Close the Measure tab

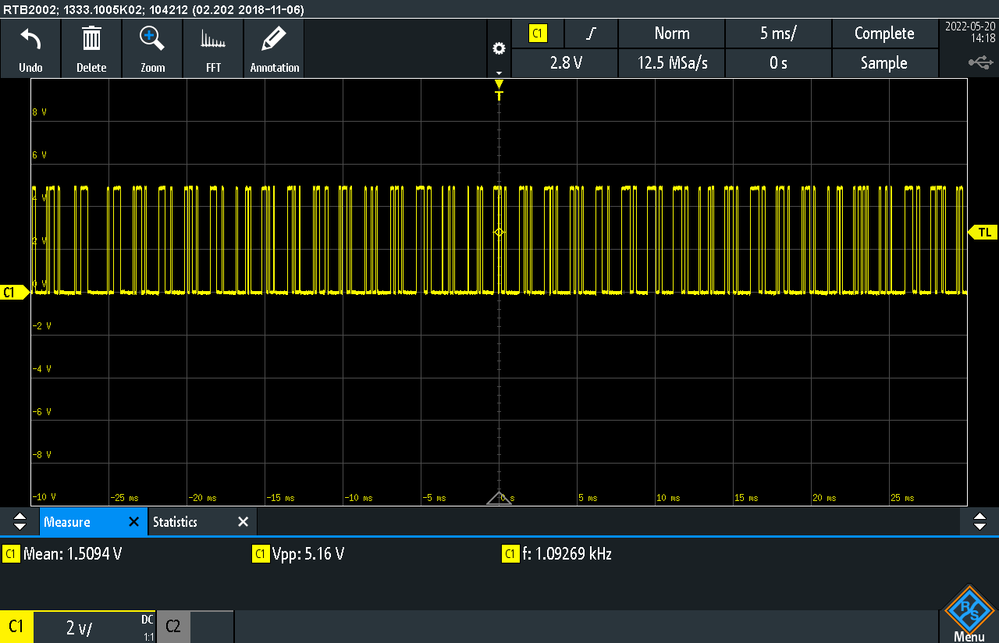[134, 522]
